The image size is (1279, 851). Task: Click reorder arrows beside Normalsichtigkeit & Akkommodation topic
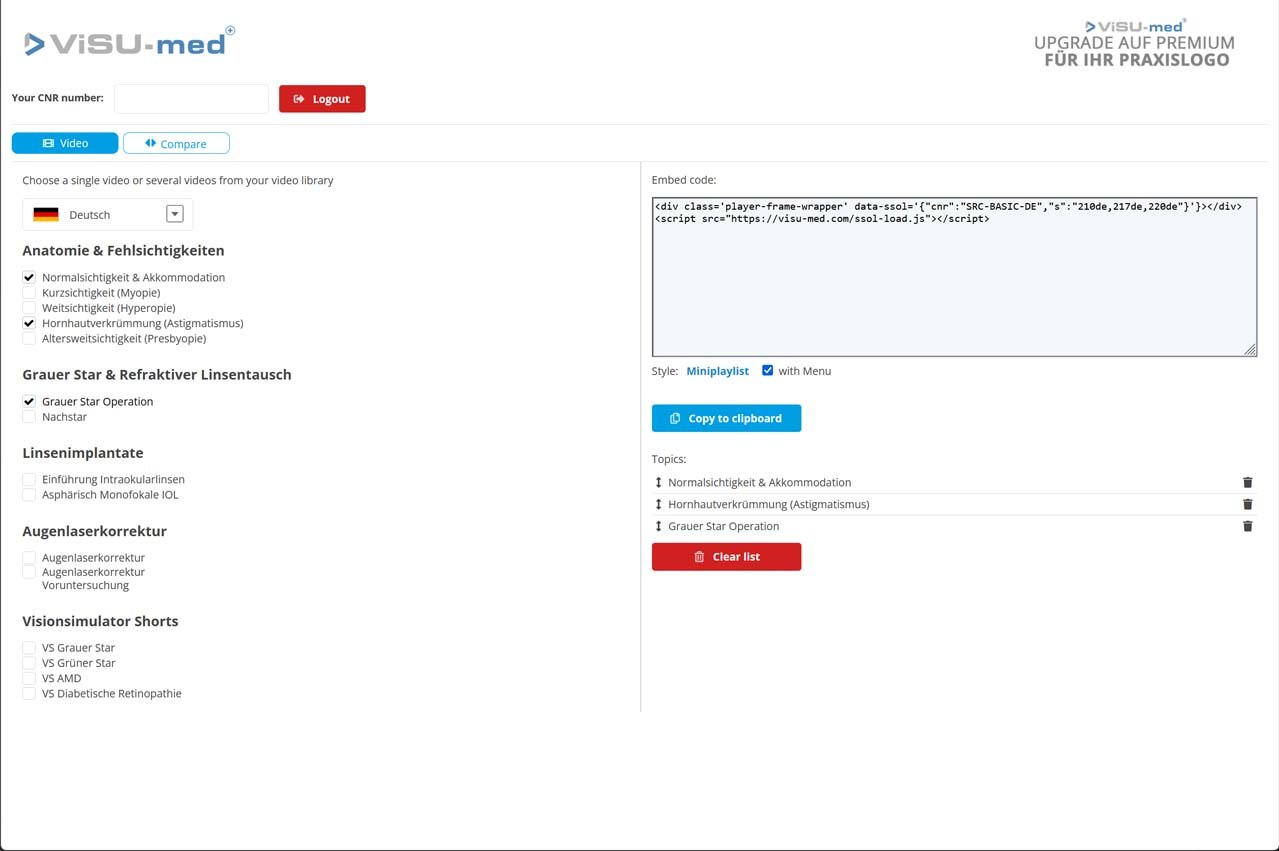pos(658,482)
